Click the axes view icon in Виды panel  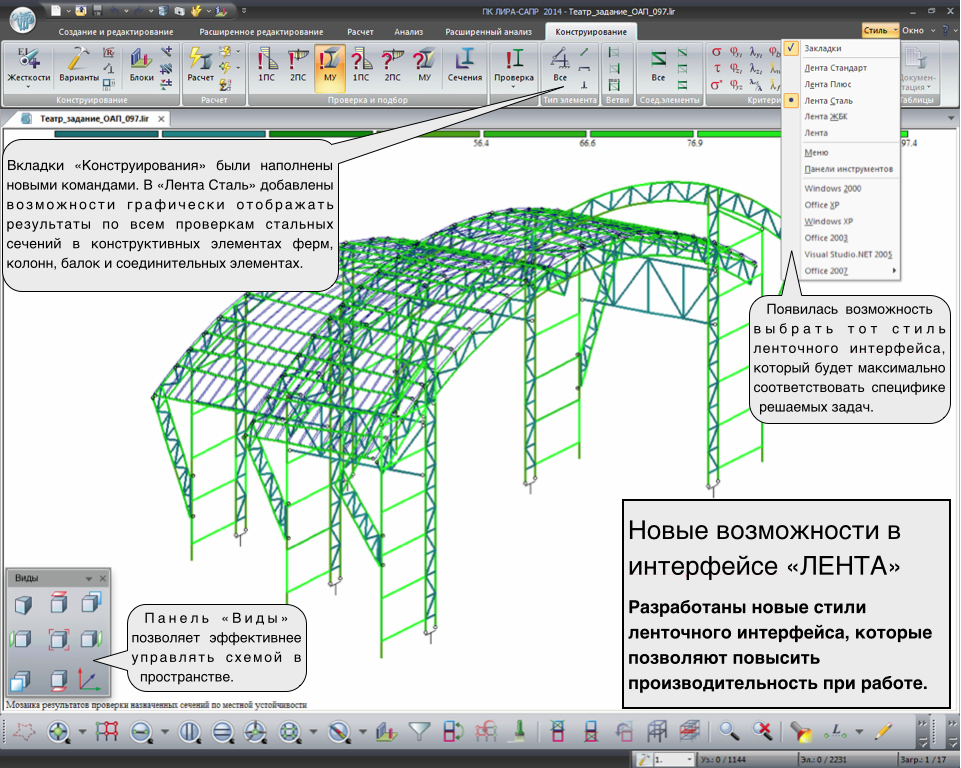click(x=89, y=680)
